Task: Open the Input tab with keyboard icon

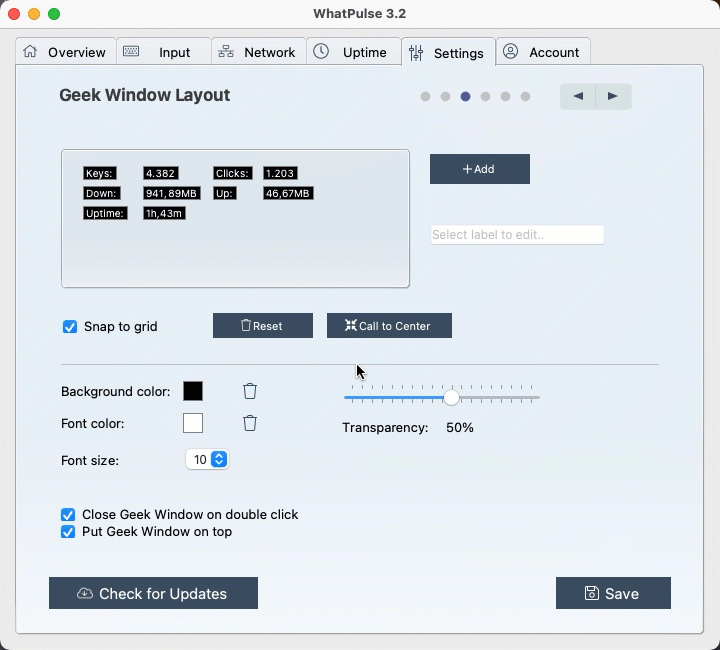Action: [162, 52]
